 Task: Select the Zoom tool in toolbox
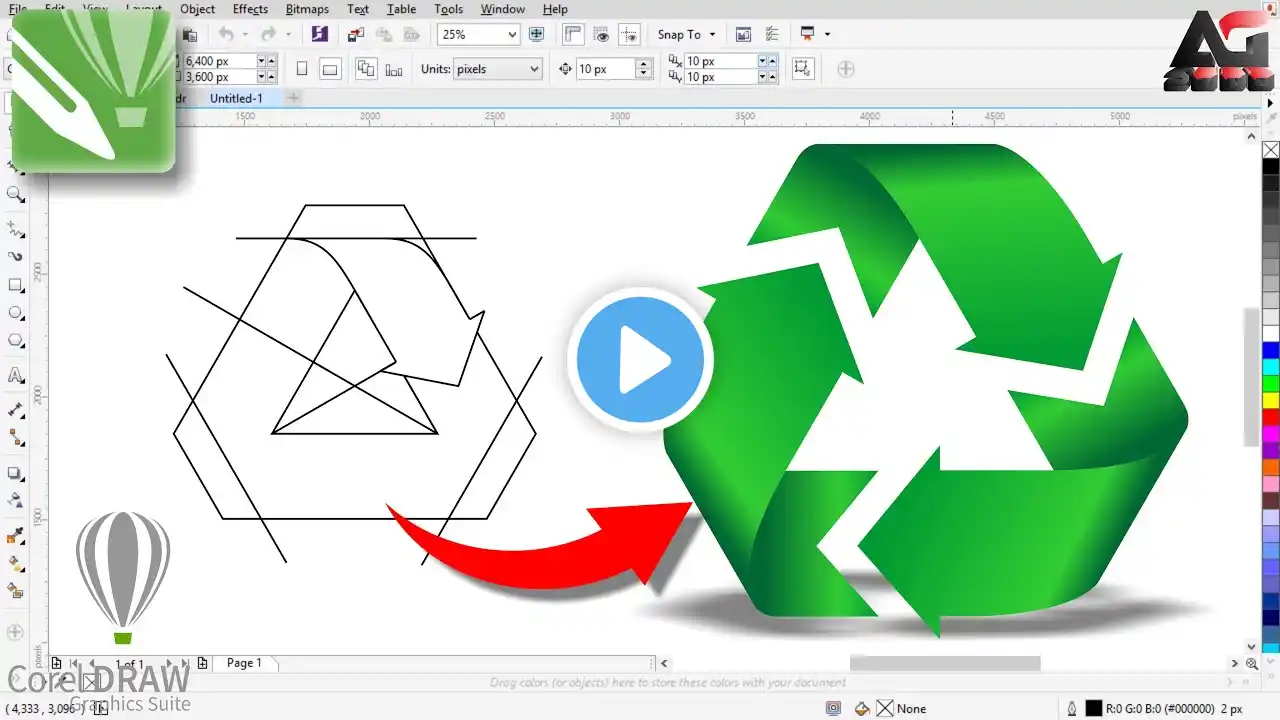pyautogui.click(x=16, y=194)
